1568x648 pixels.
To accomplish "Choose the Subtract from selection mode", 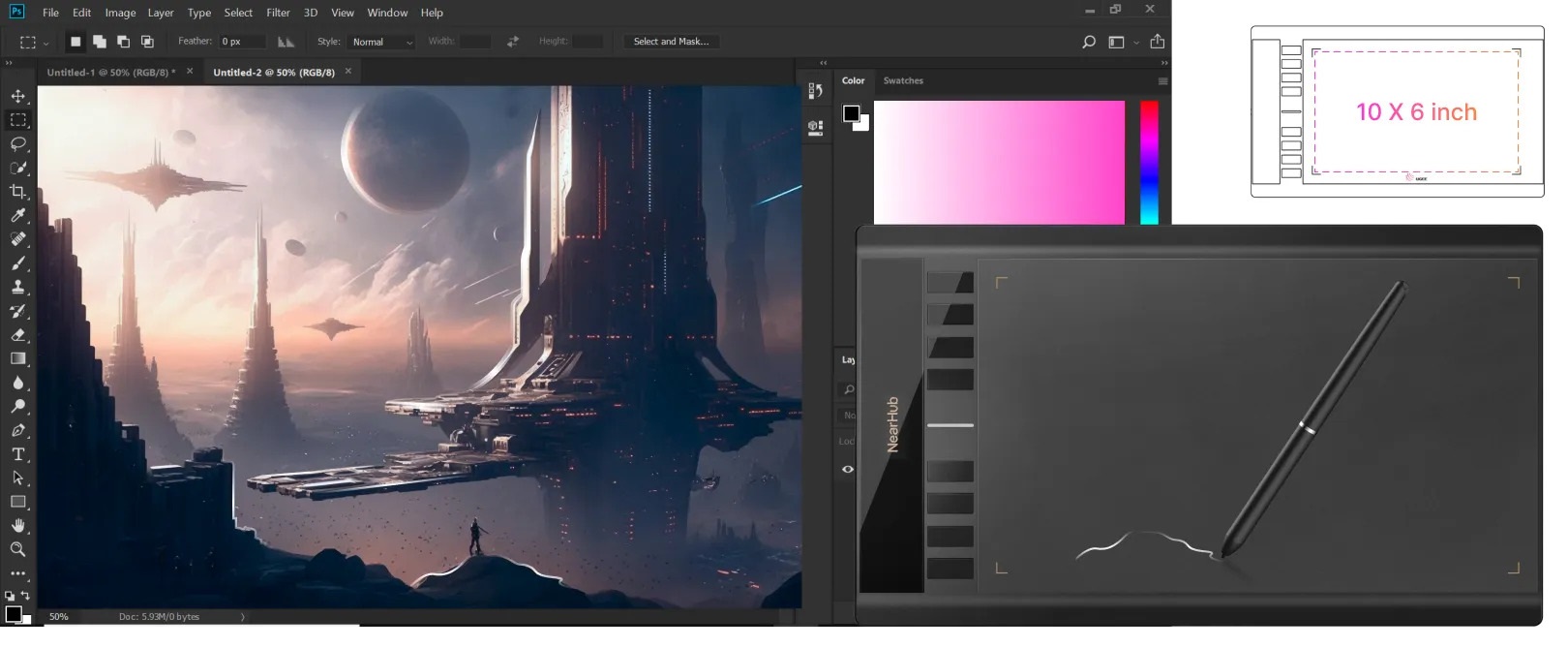I will click(123, 42).
